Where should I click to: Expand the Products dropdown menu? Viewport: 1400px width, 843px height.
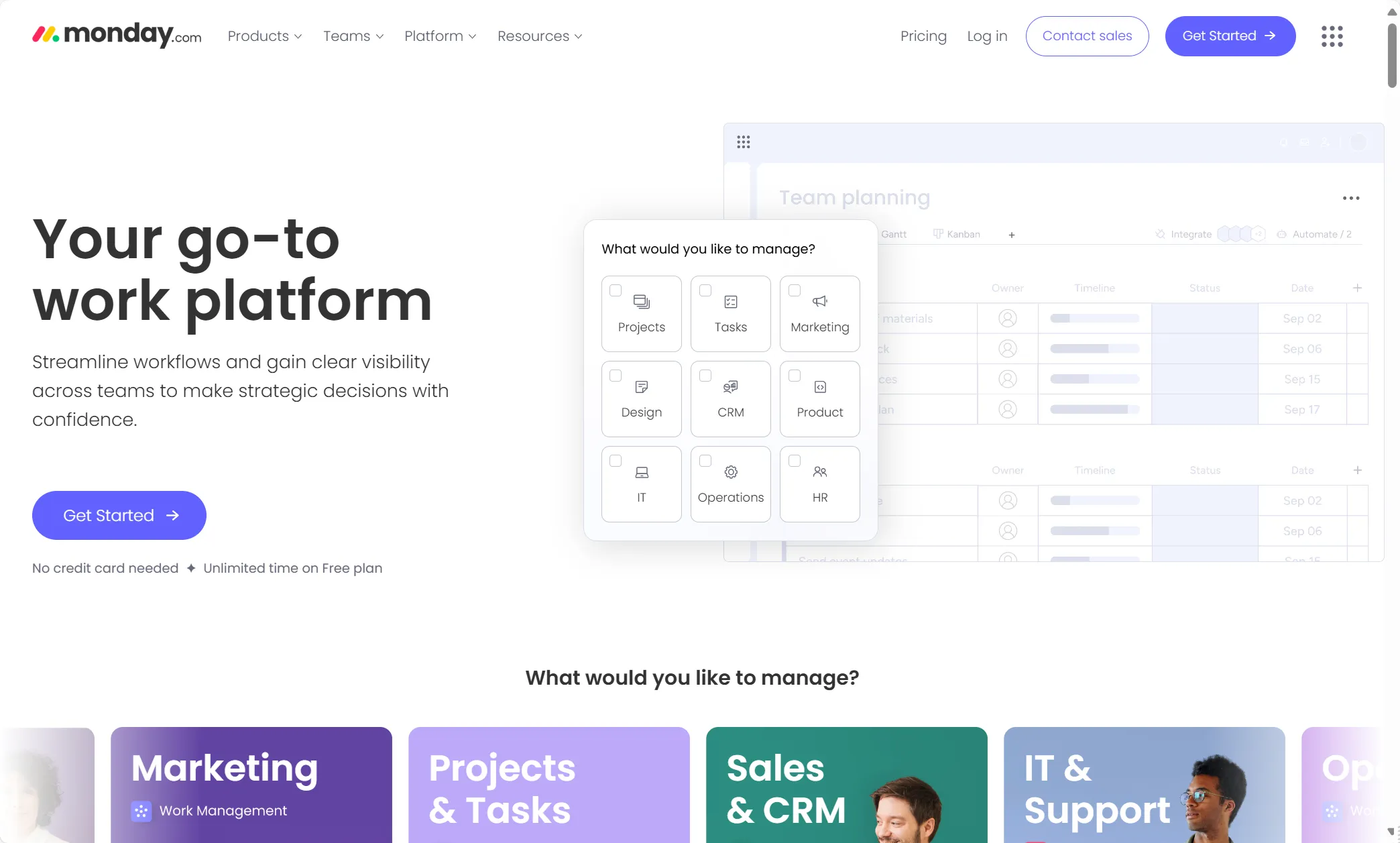(x=263, y=35)
